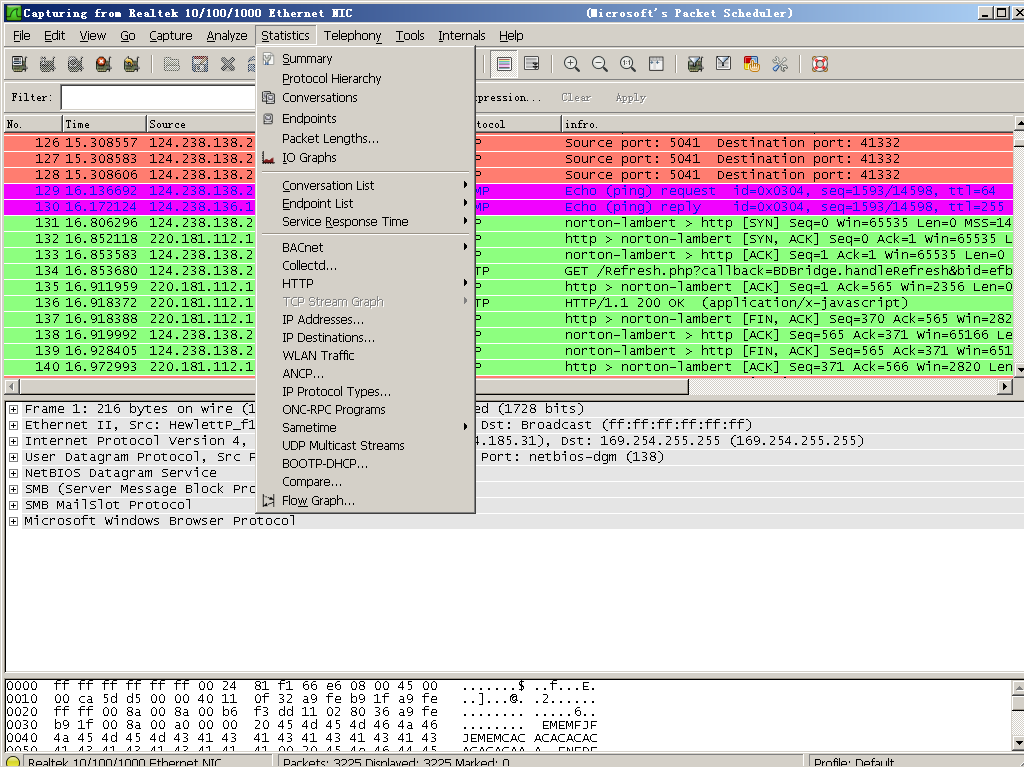Expand SMB (Server Message Block) node
Screen dimensions: 1024x768
tap(13, 489)
